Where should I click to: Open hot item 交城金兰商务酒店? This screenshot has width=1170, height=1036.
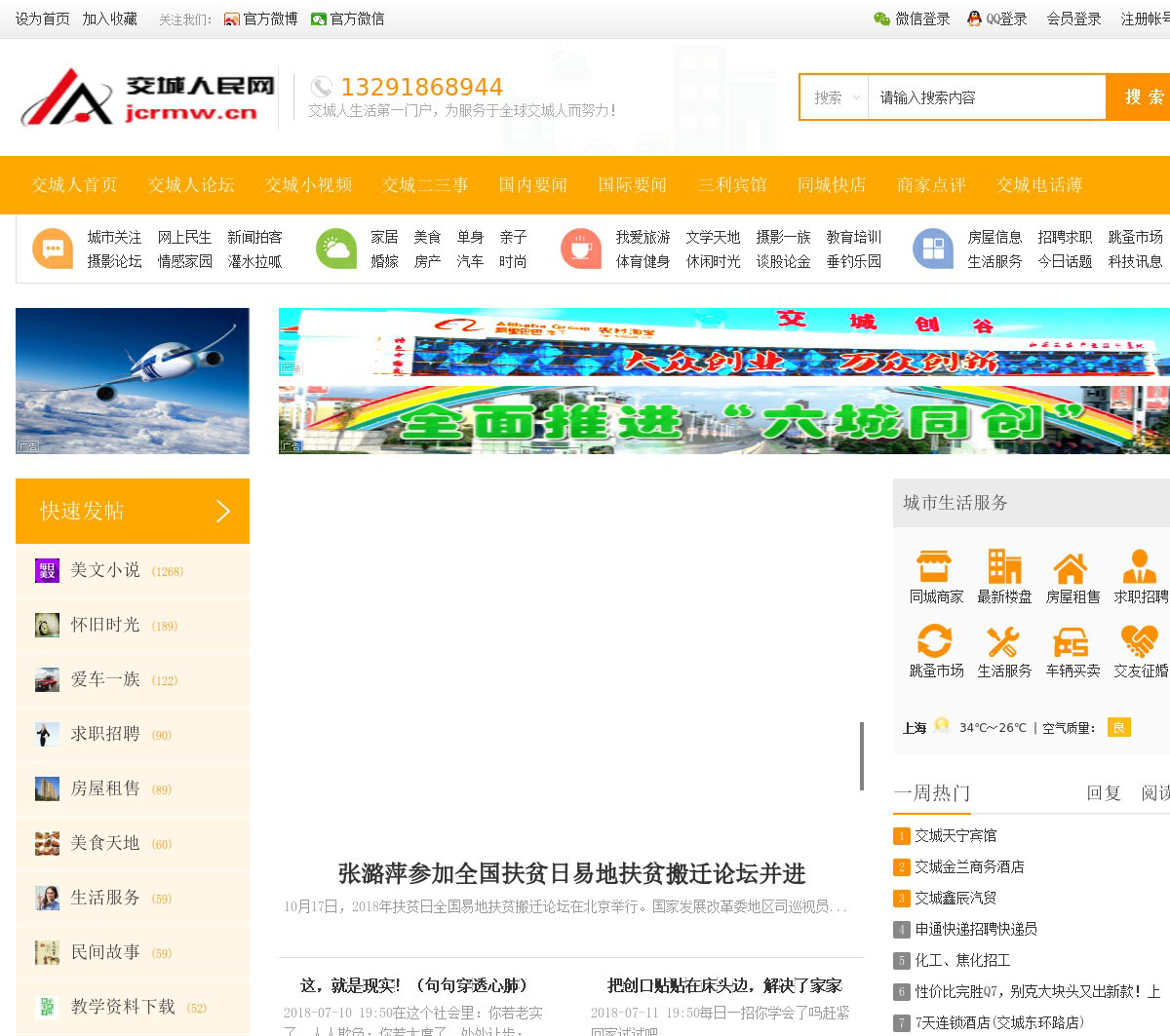[969, 866]
